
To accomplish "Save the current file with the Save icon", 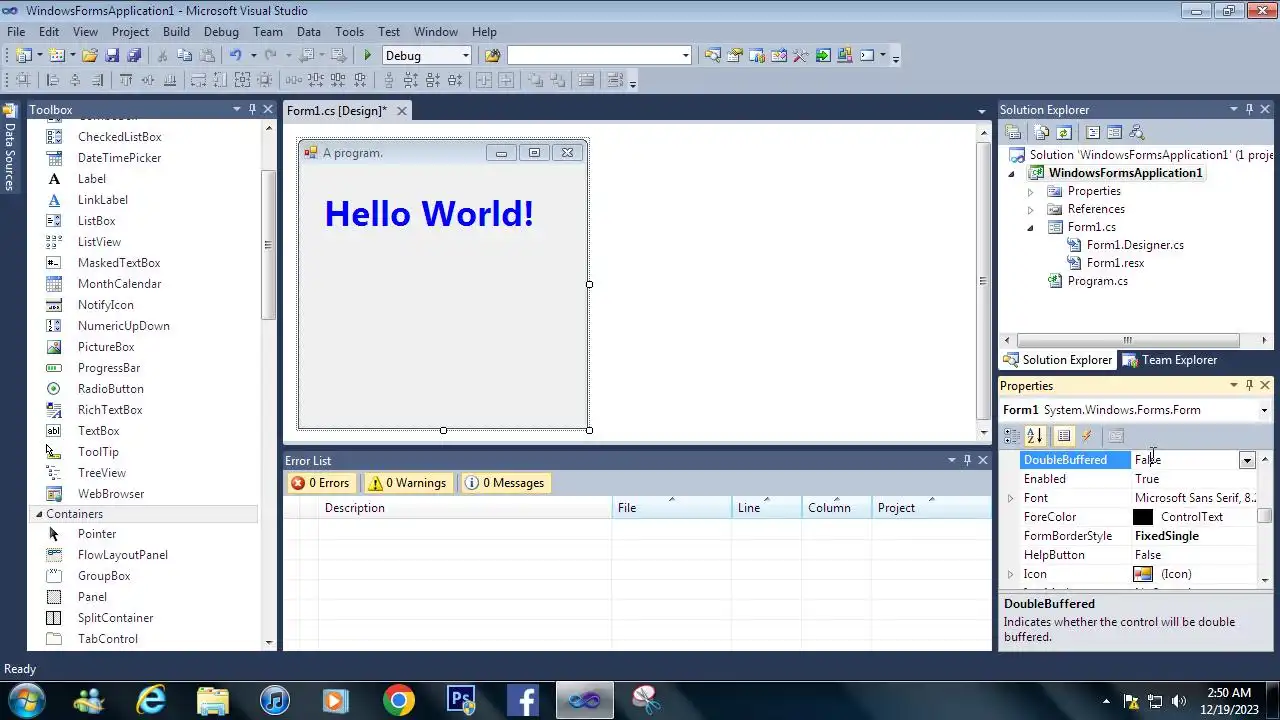I will 112,56.
